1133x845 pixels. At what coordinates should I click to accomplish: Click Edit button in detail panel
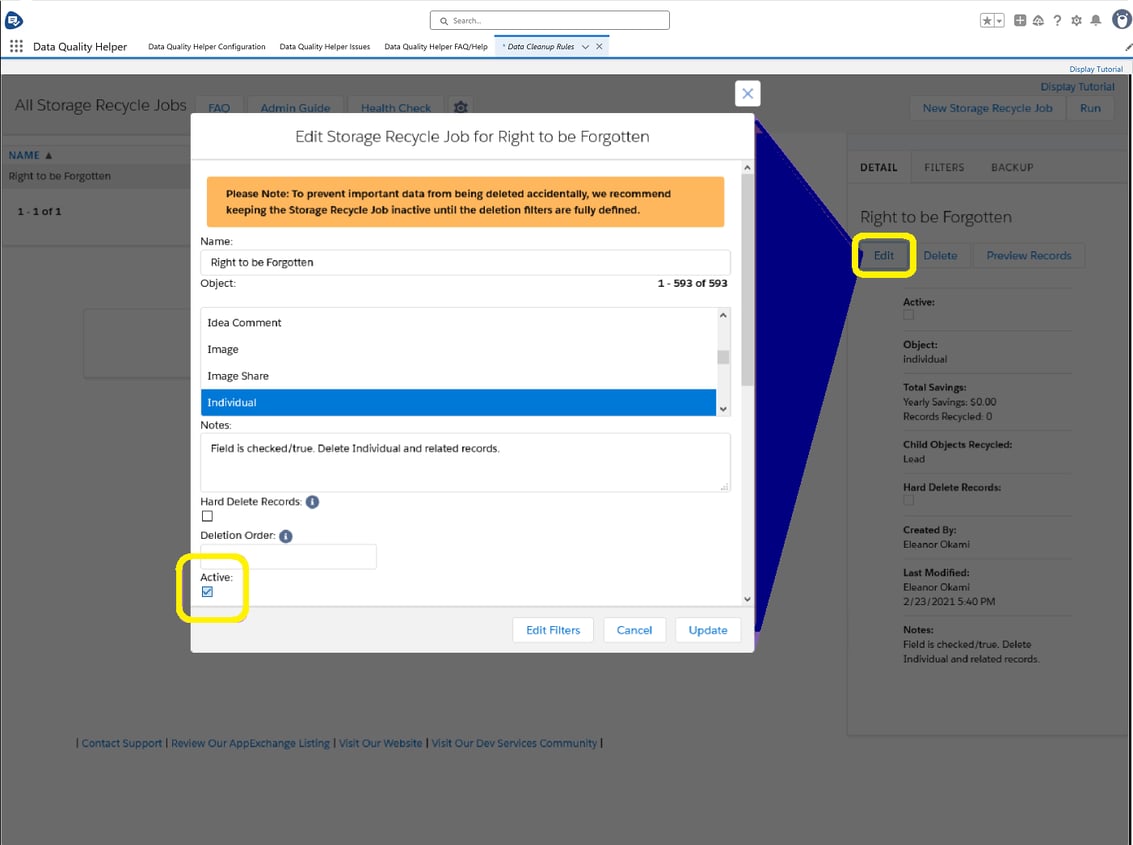(x=884, y=255)
